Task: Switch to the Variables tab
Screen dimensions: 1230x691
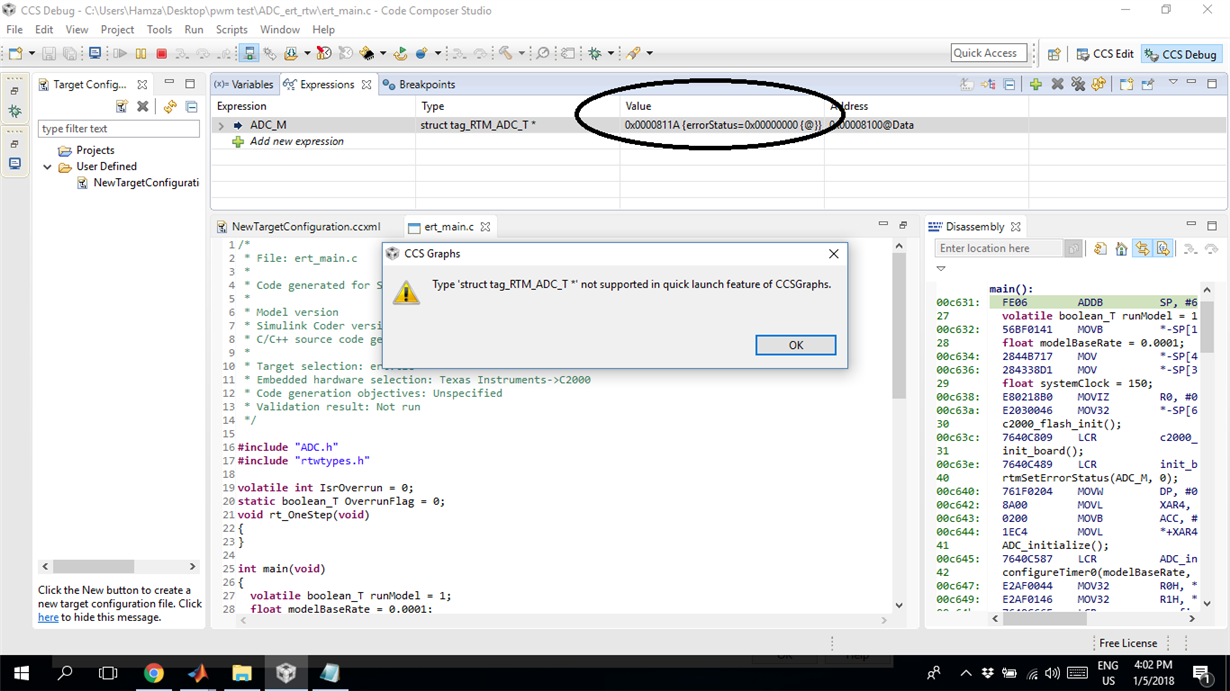Action: click(x=253, y=84)
